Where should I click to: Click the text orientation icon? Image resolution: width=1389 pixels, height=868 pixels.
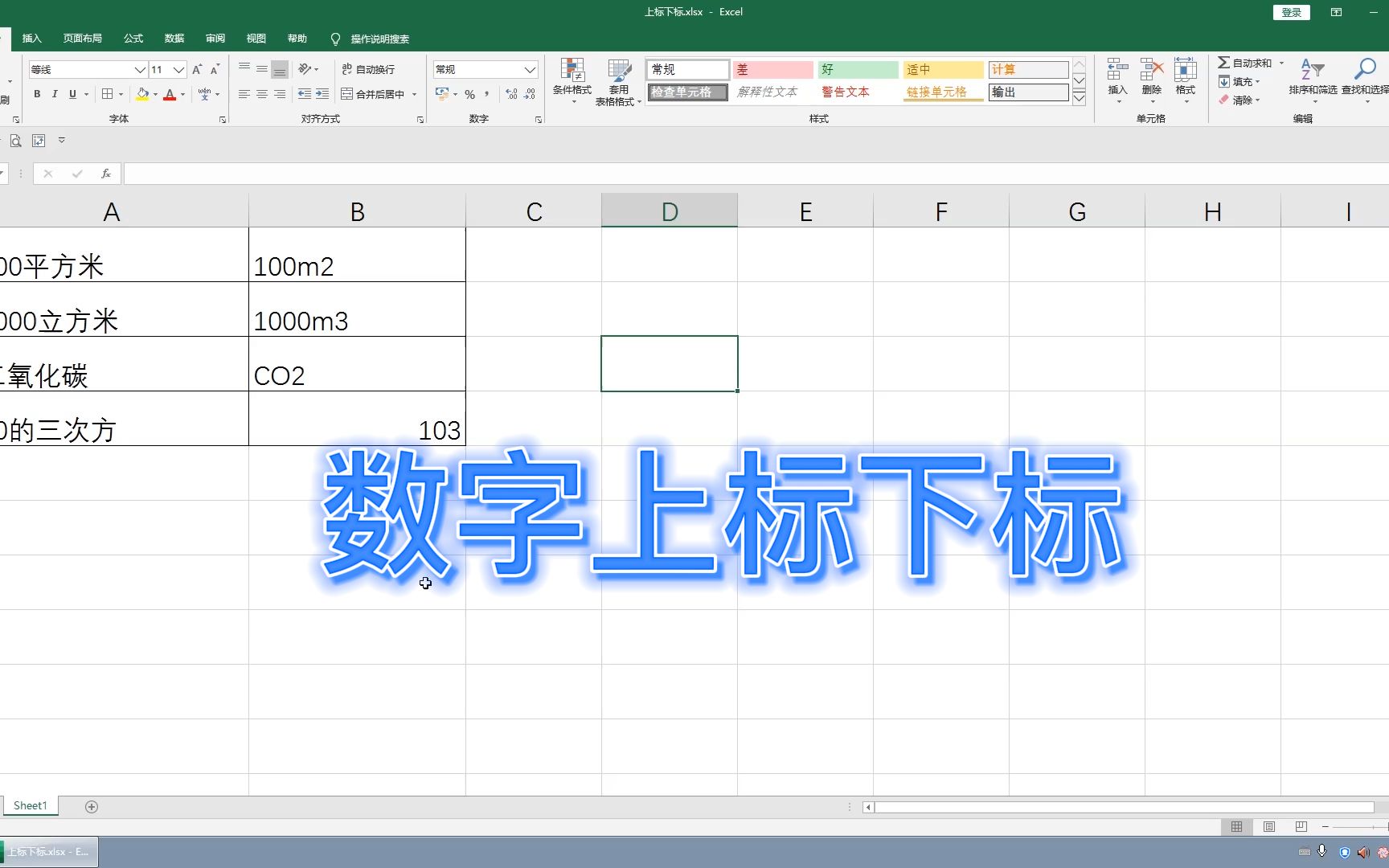[x=305, y=69]
